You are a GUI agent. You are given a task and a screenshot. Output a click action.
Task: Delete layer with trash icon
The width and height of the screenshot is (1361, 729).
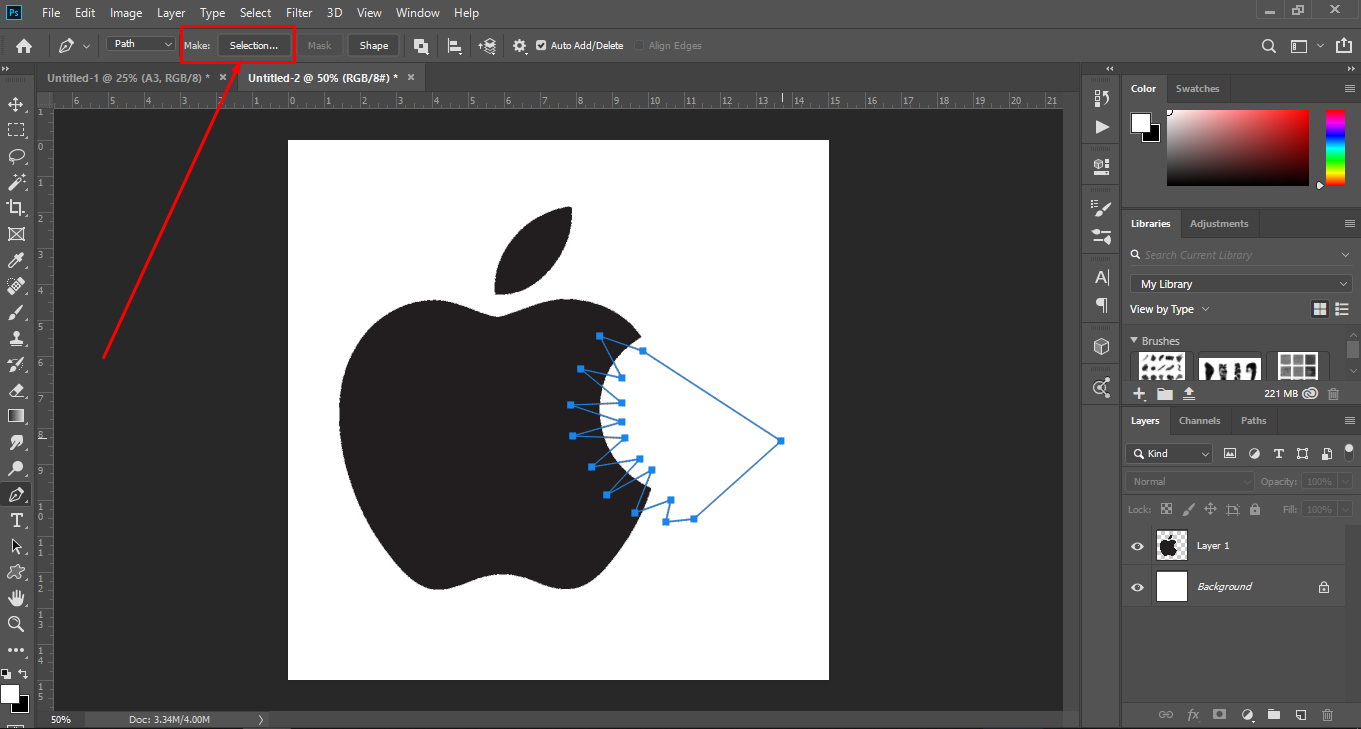(1328, 715)
